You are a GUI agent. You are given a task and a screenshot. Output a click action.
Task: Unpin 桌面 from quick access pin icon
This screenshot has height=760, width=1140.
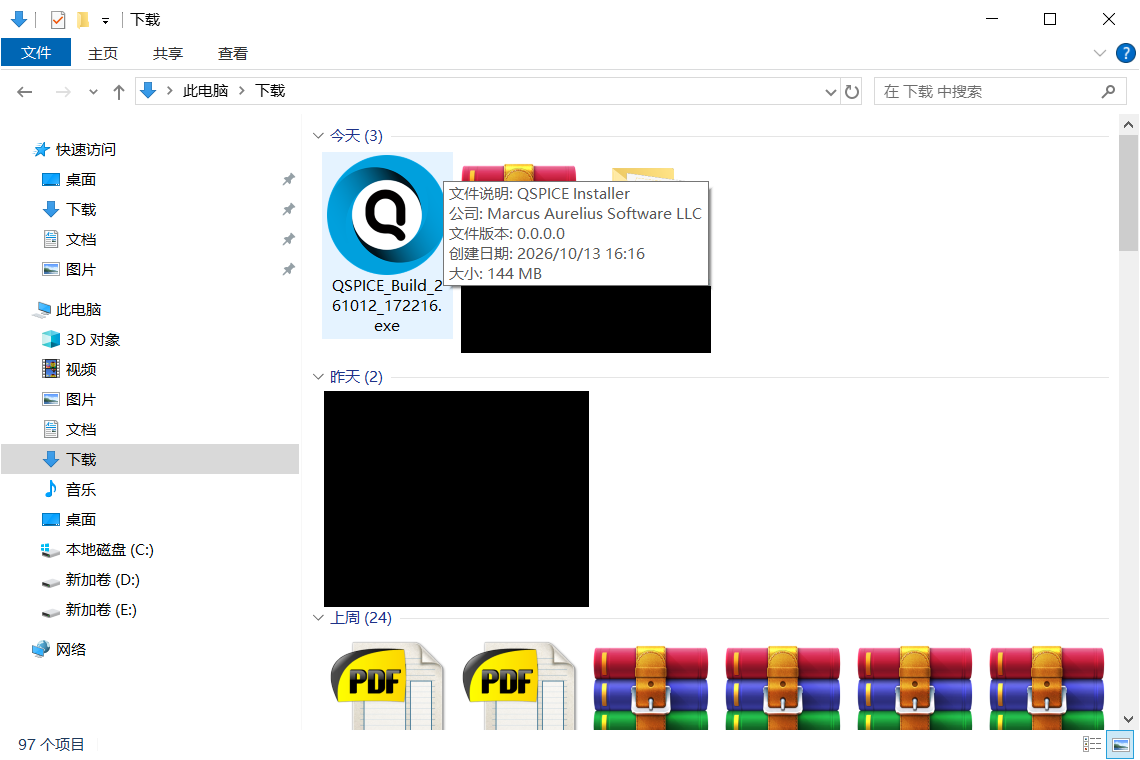pyautogui.click(x=289, y=180)
